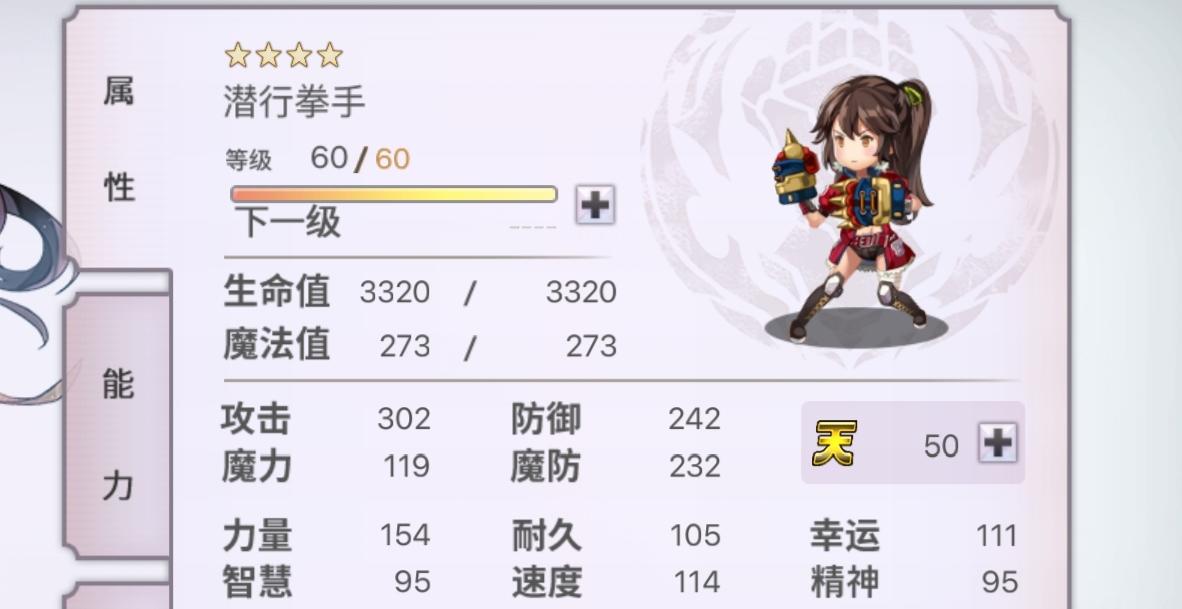Viewport: 1182px width, 609px height.
Task: Tap the 防御 242 defense stat
Action: pos(616,418)
